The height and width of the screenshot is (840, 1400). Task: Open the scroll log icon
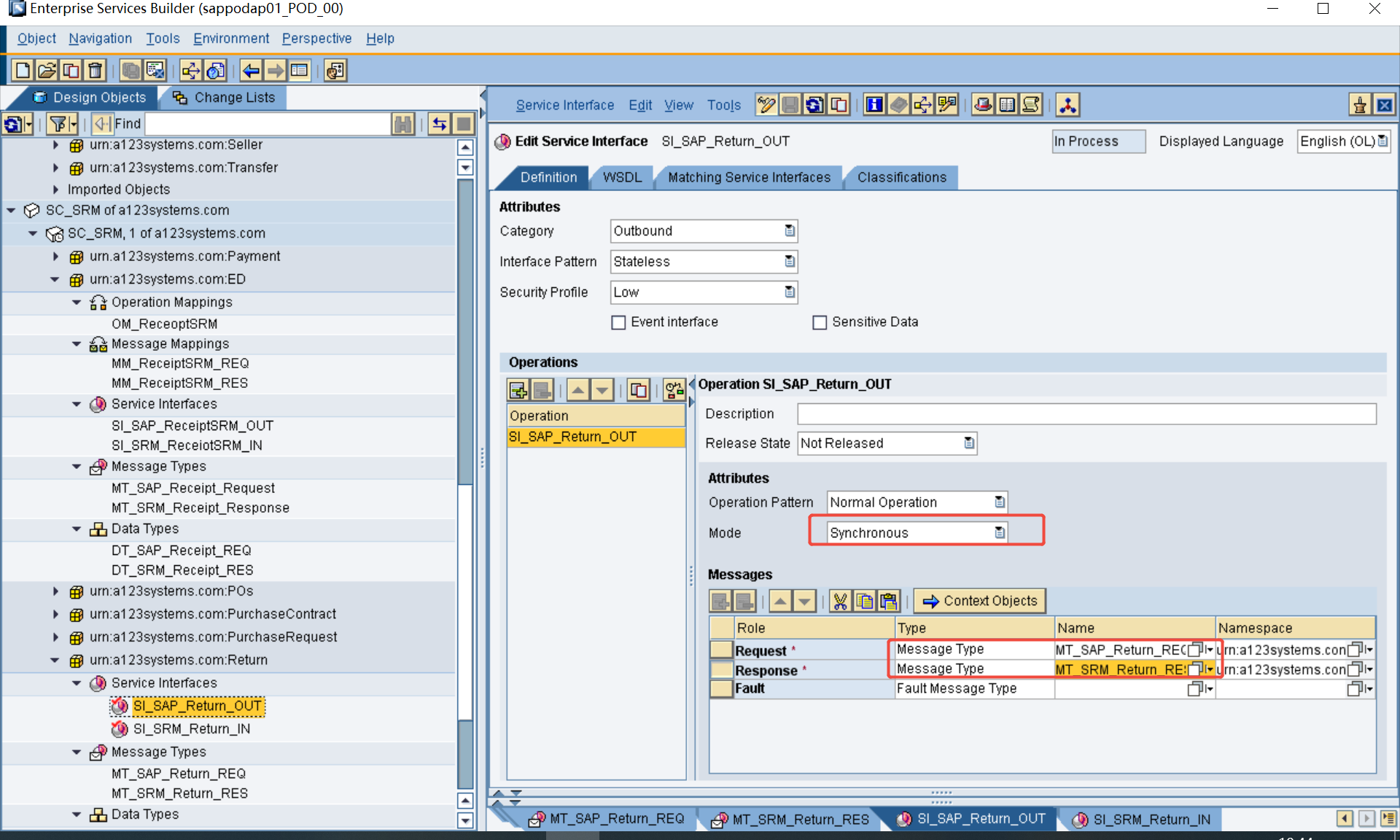(1031, 105)
